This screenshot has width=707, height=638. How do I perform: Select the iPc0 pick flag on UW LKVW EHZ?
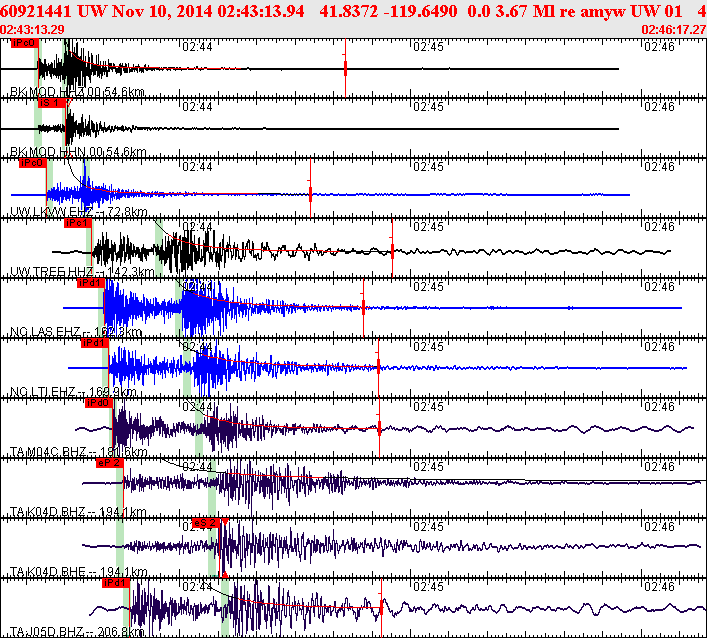(33, 163)
